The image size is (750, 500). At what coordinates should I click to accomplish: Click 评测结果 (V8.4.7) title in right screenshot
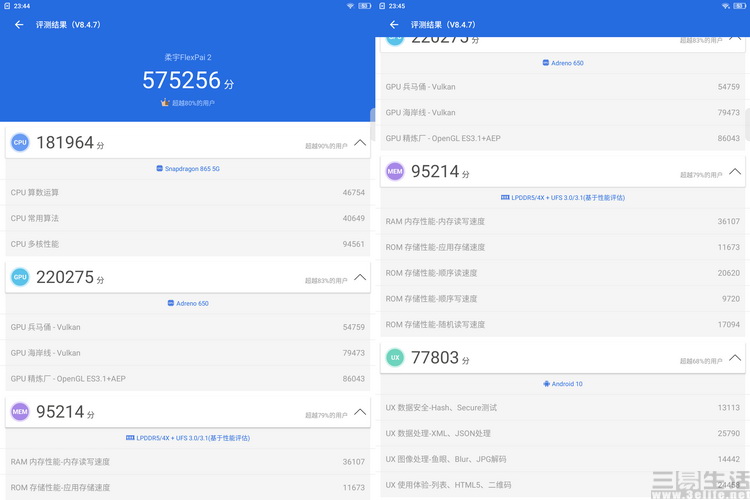443,24
